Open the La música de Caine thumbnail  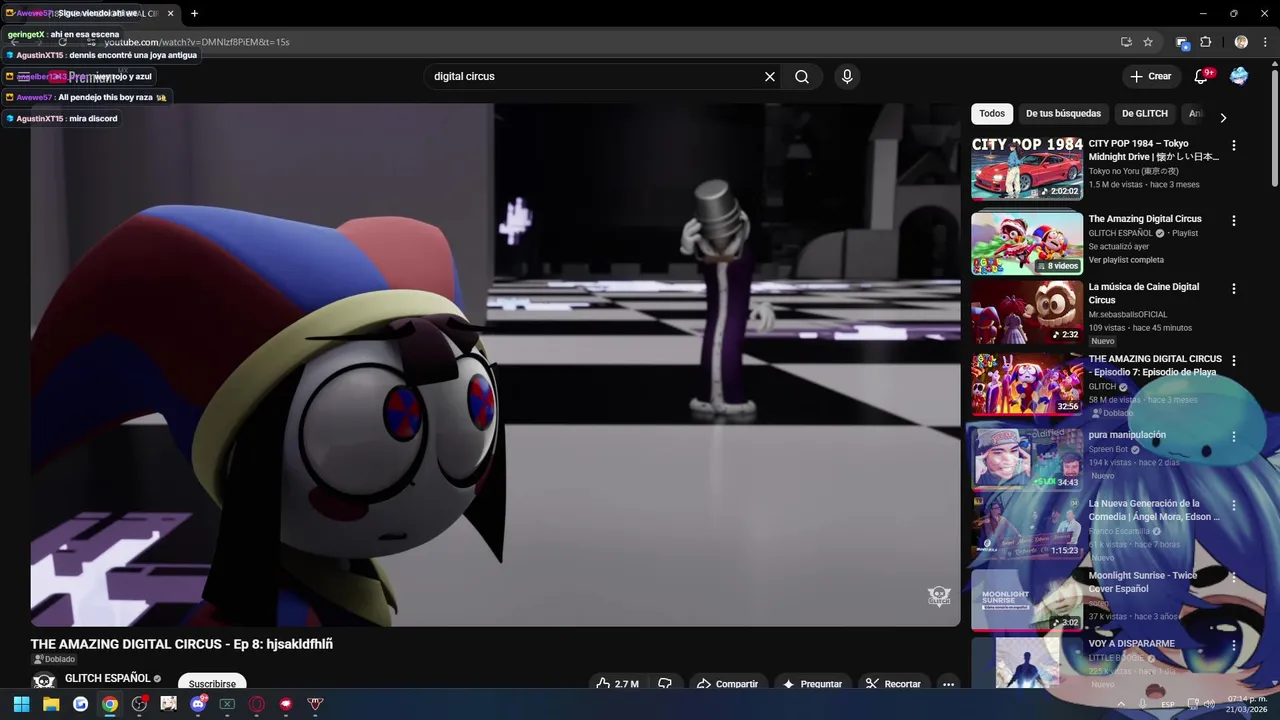tap(1027, 311)
